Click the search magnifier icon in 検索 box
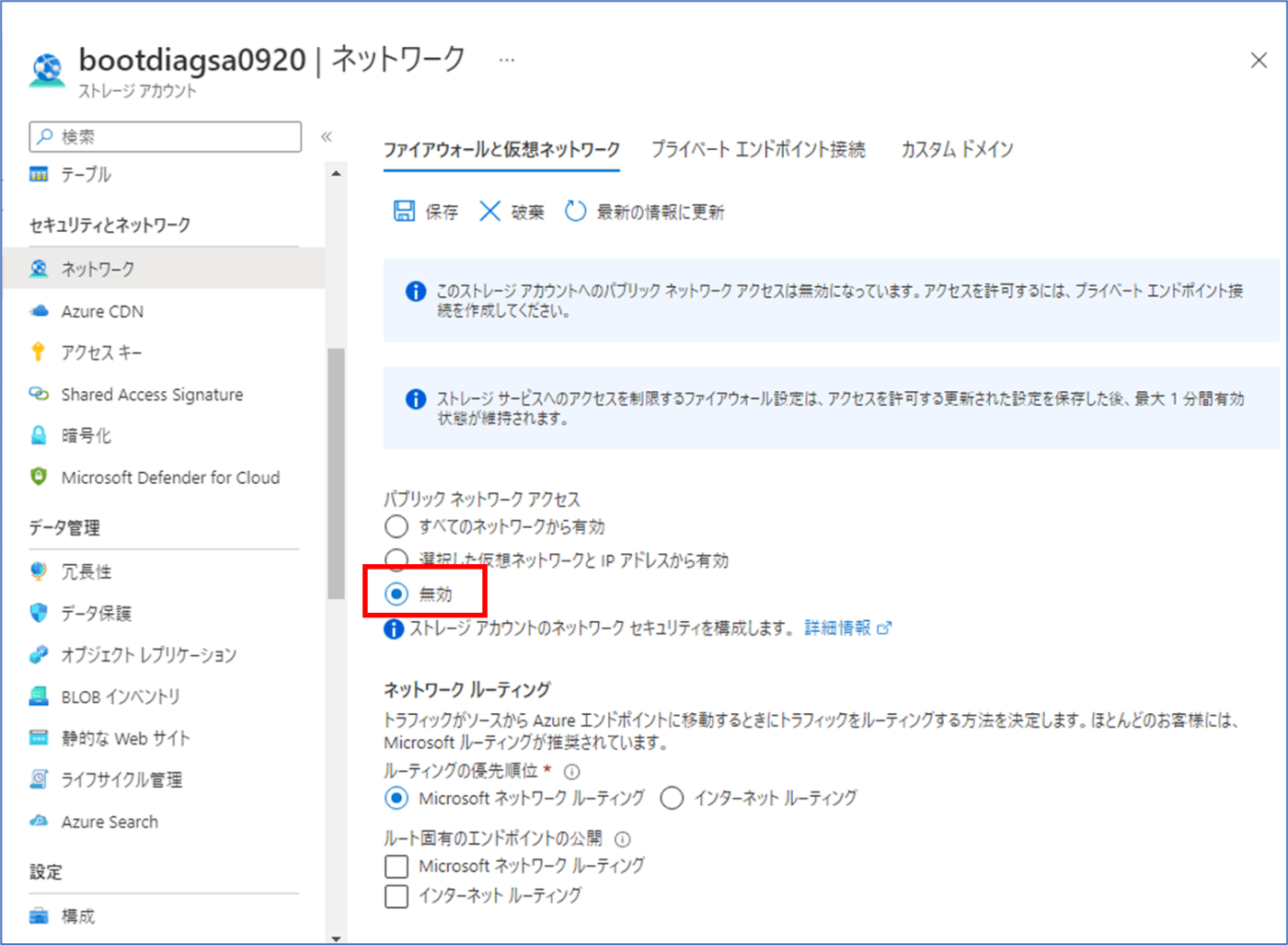Viewport: 1288px width, 945px height. (45, 136)
